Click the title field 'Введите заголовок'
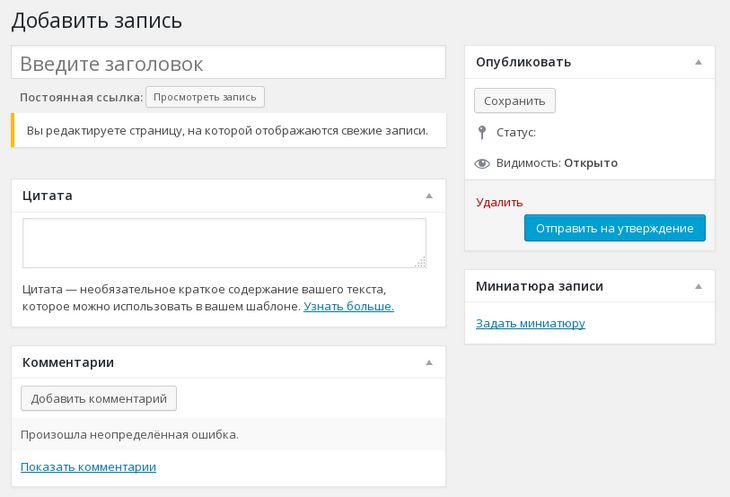The width and height of the screenshot is (730, 497). 228,62
